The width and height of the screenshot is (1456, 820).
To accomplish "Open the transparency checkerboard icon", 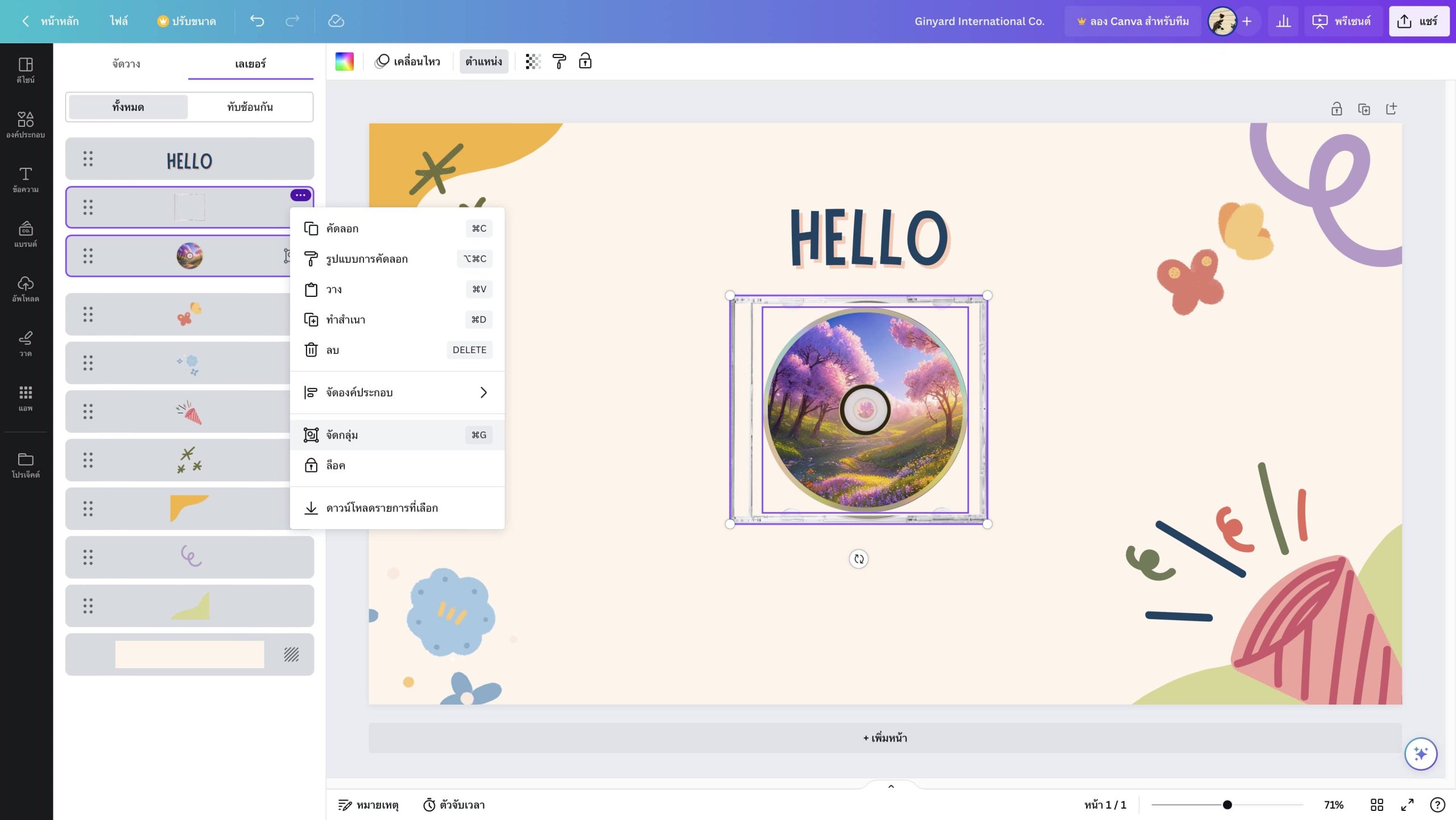I will click(x=532, y=61).
